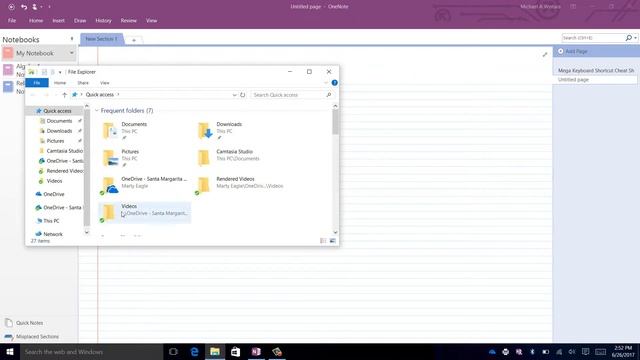Screen dimensions: 640x360
Task: Click the Quick access path chevron
Action: pos(118,95)
